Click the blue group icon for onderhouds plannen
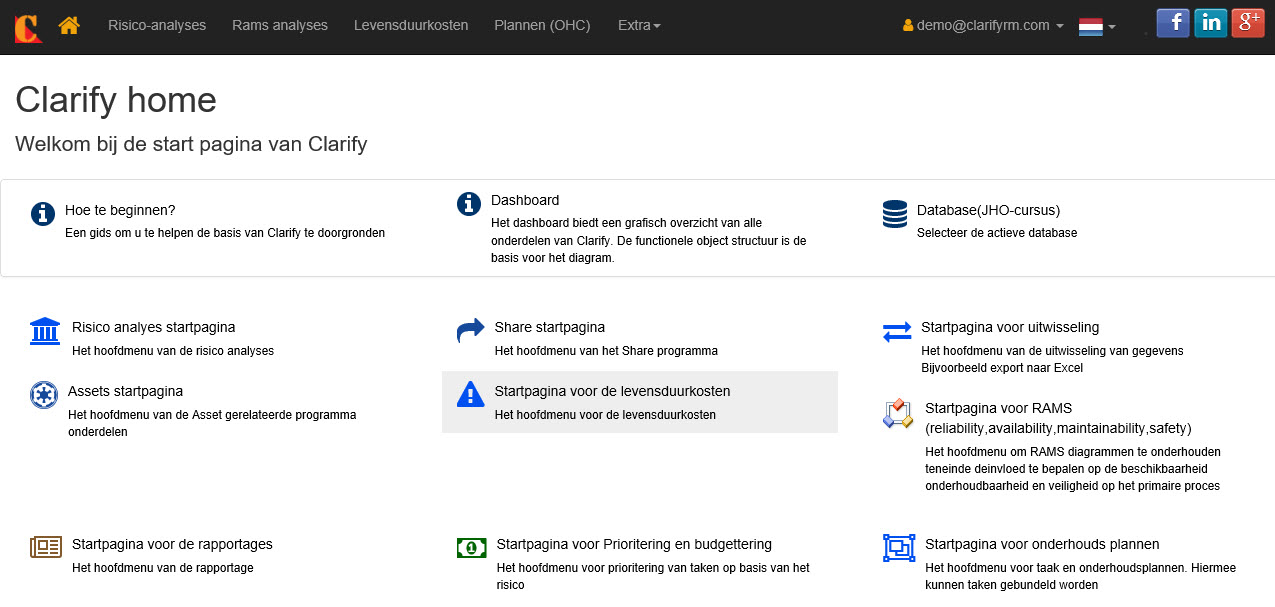This screenshot has height=607, width=1275. [x=899, y=548]
